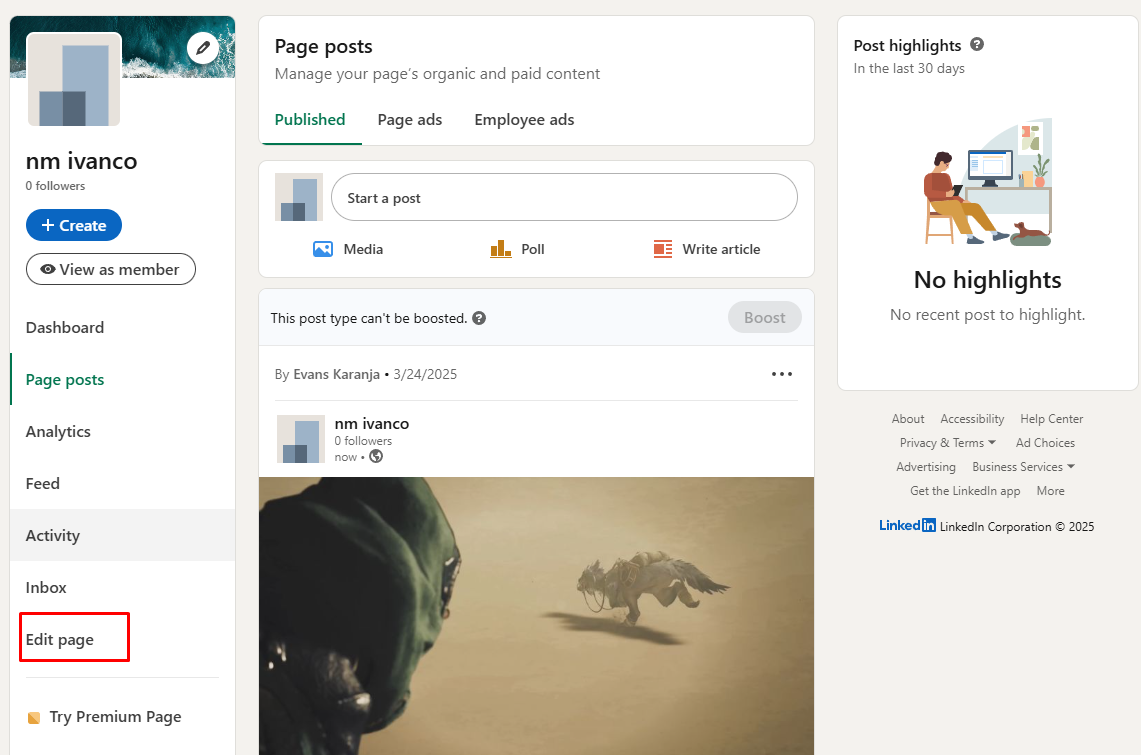Select Page posts in sidebar menu
This screenshot has width=1141, height=755.
pos(65,379)
